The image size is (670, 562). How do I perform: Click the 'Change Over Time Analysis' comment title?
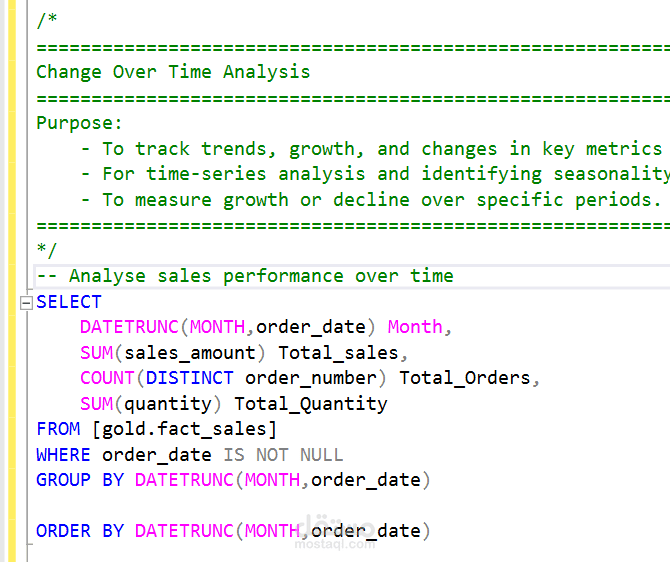click(x=173, y=72)
